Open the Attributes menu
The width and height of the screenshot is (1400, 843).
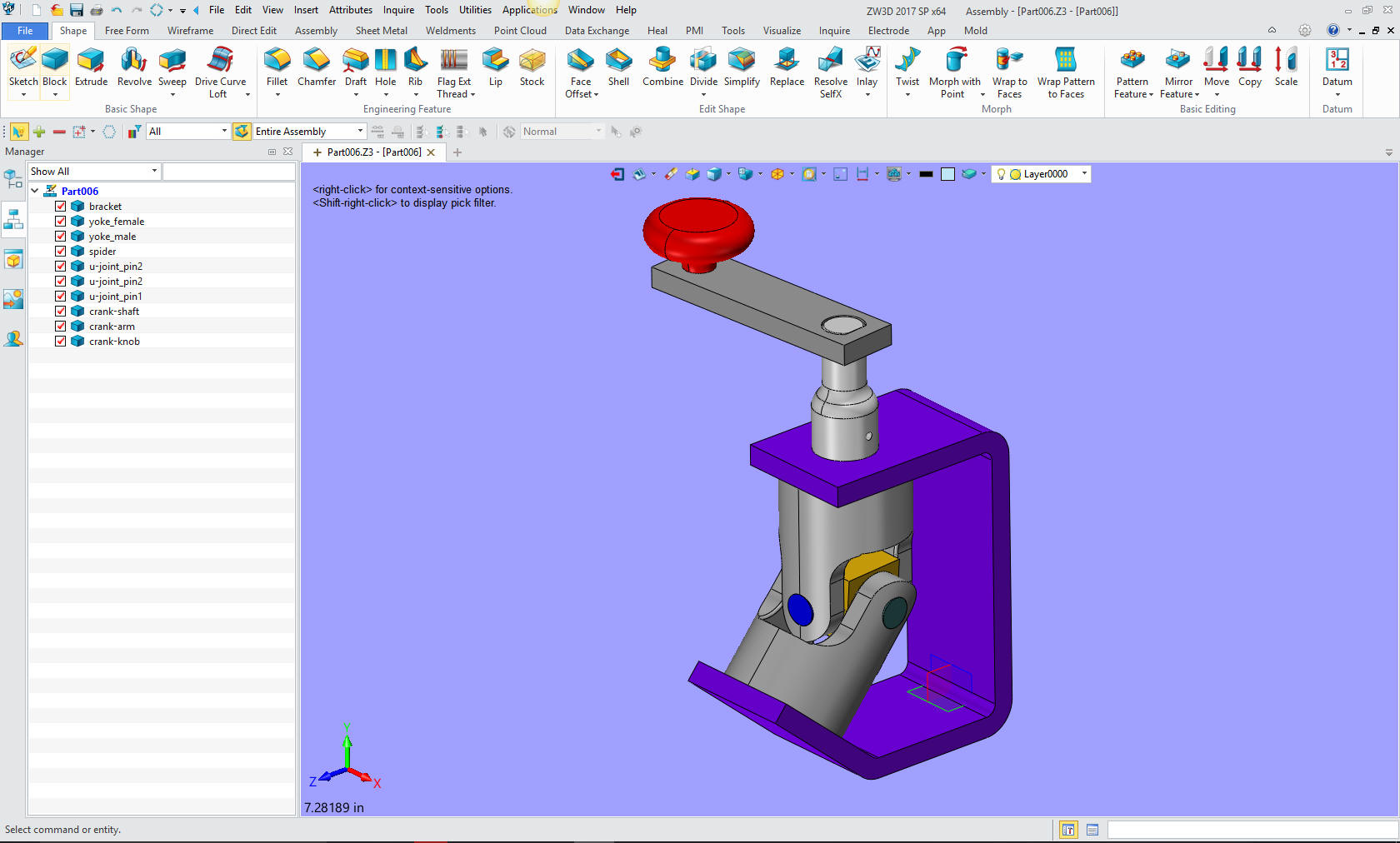click(351, 10)
